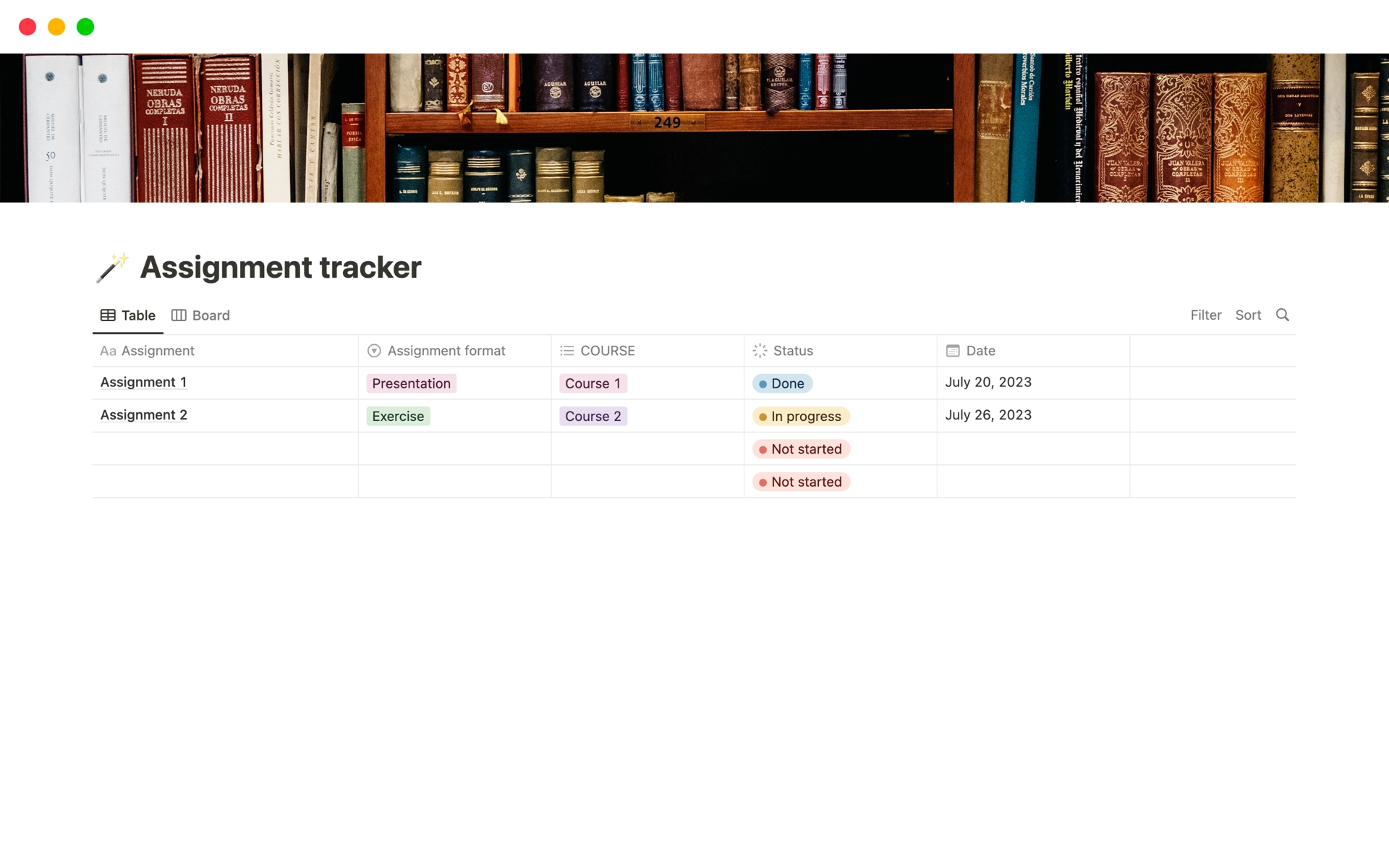This screenshot has width=1389, height=868.
Task: Click the Assignment name column icon
Action: click(108, 350)
